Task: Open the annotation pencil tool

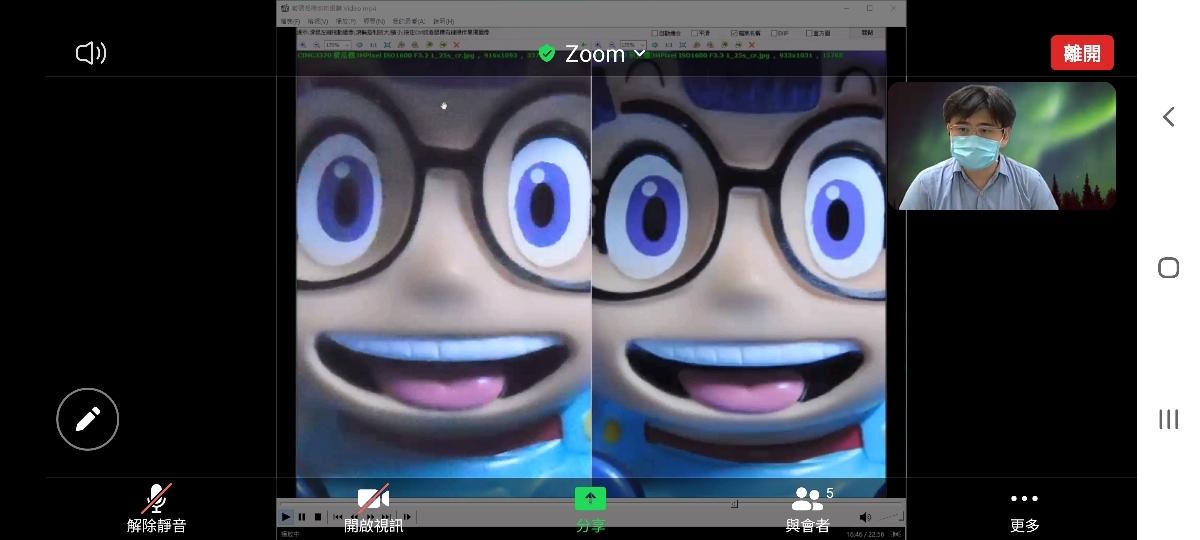Action: [88, 419]
